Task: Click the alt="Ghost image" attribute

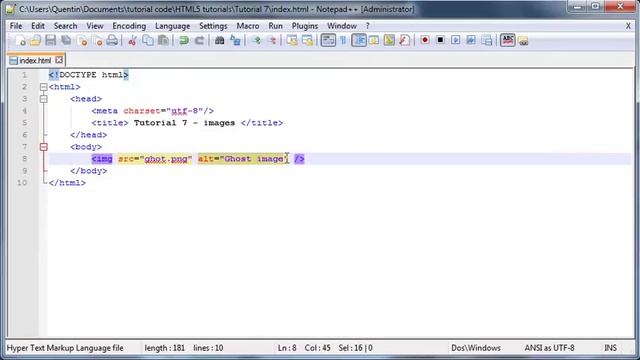Action: click(x=243, y=159)
